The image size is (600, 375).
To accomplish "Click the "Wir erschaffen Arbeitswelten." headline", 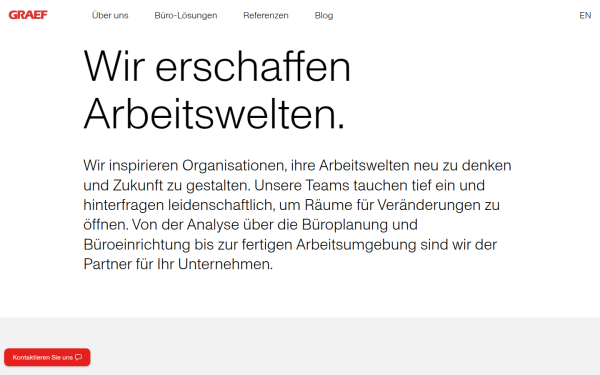I will (x=217, y=90).
